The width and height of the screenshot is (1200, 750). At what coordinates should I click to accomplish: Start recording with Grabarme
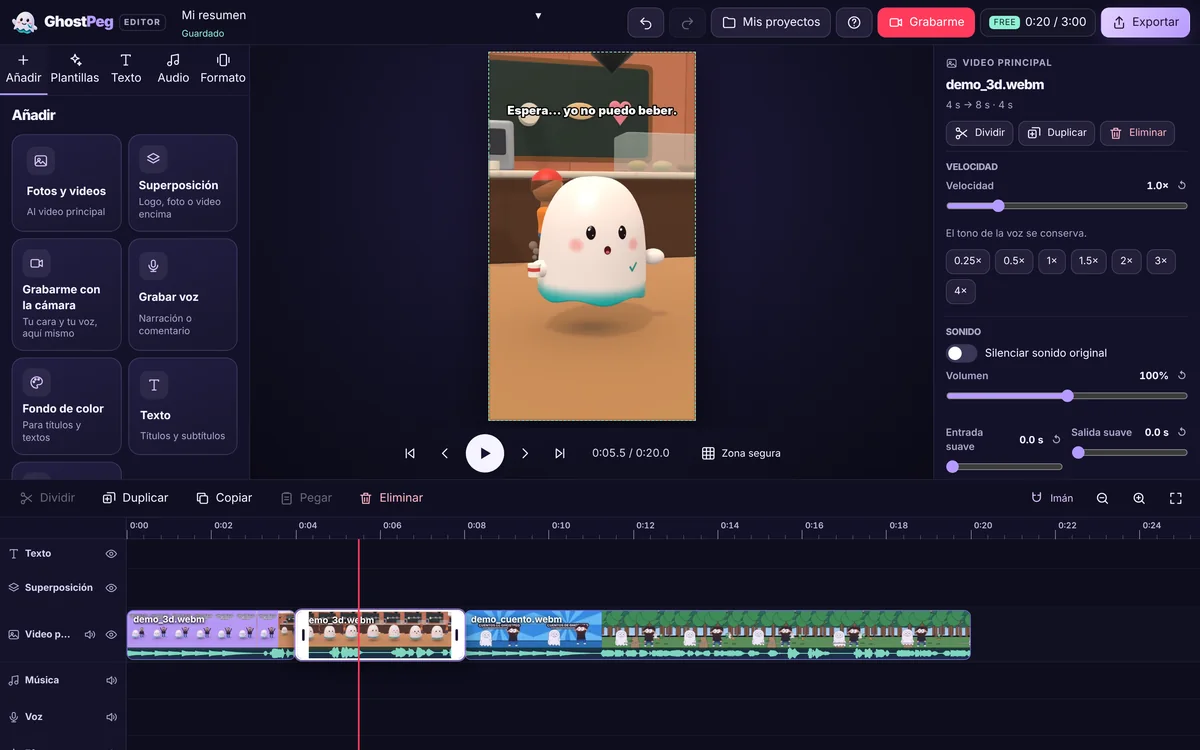pos(926,22)
